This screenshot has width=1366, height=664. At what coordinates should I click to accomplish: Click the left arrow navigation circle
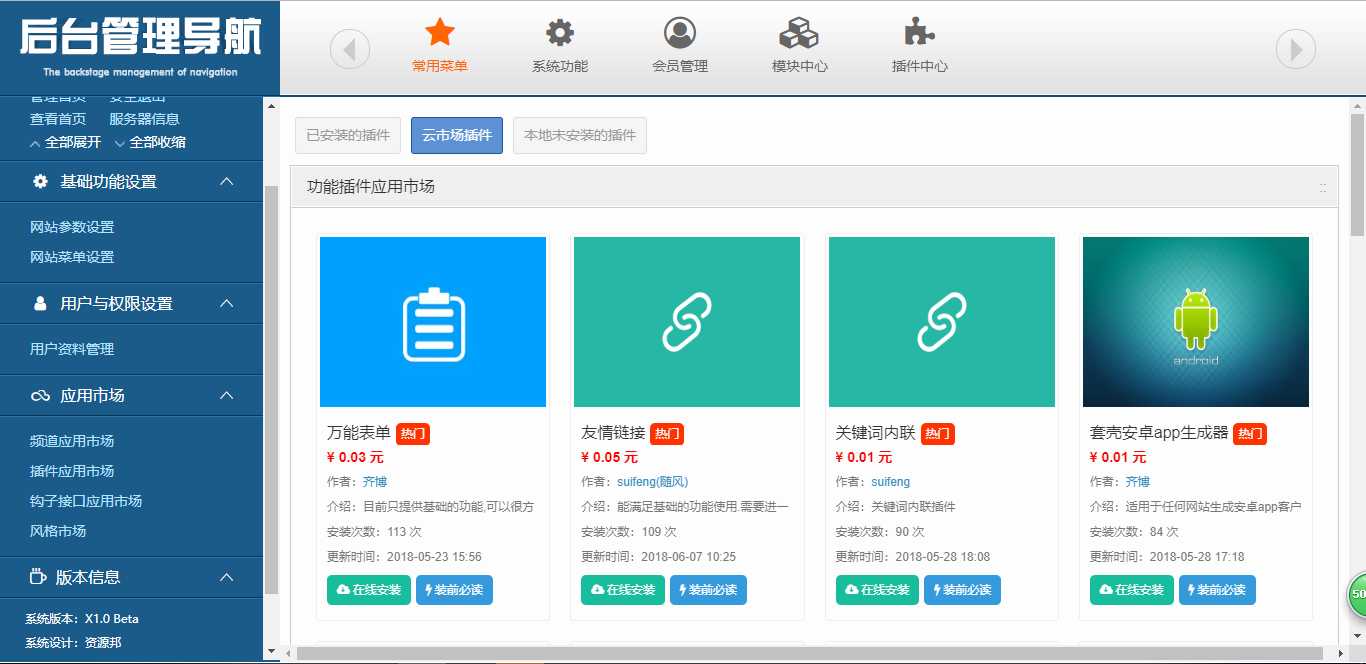350,49
